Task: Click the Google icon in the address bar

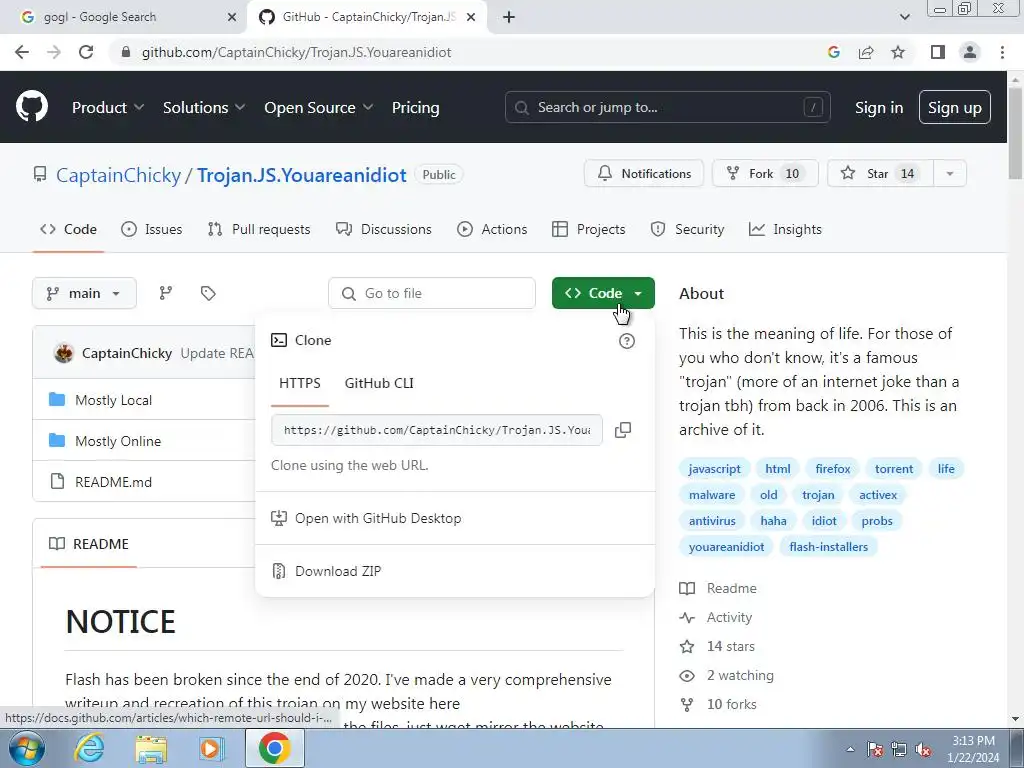Action: tap(834, 52)
